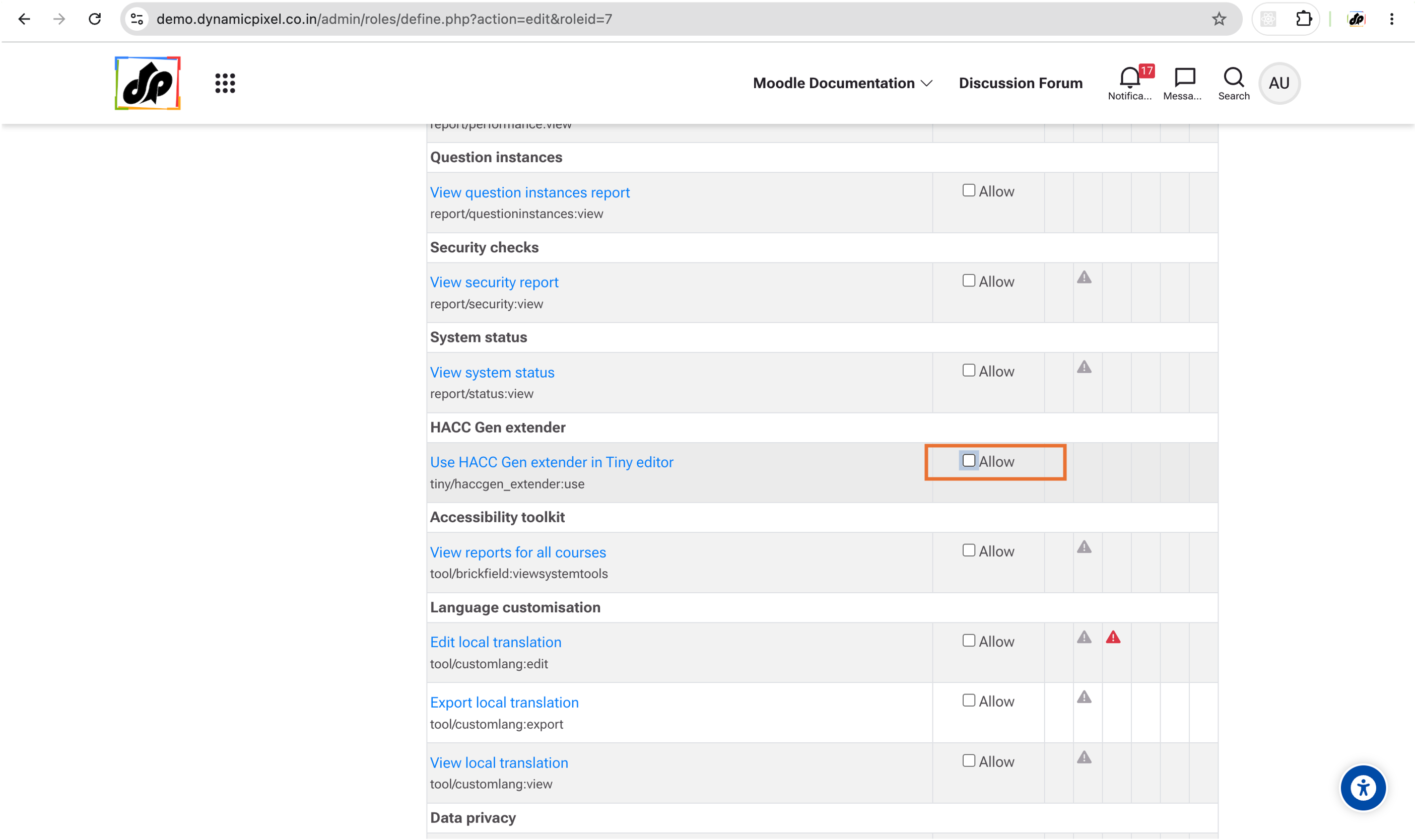The image size is (1415, 840).
Task: Select the text report/status:view
Action: pos(481,394)
